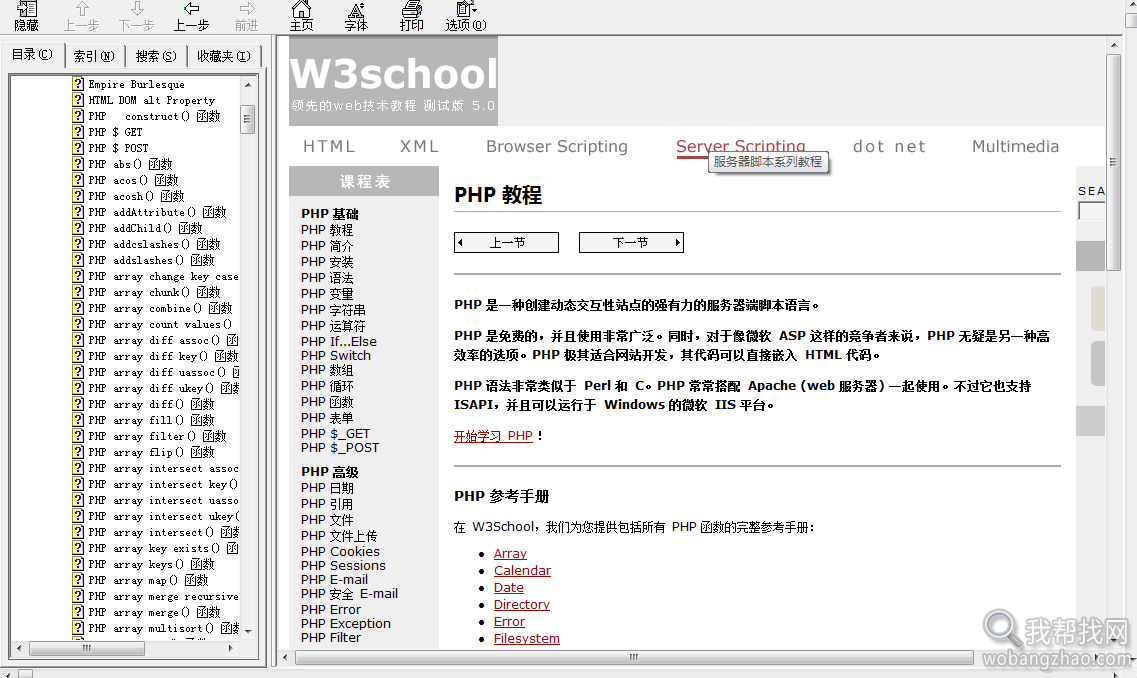Image resolution: width=1137 pixels, height=678 pixels.
Task: Click the 下一节 next section button
Action: [x=631, y=242]
